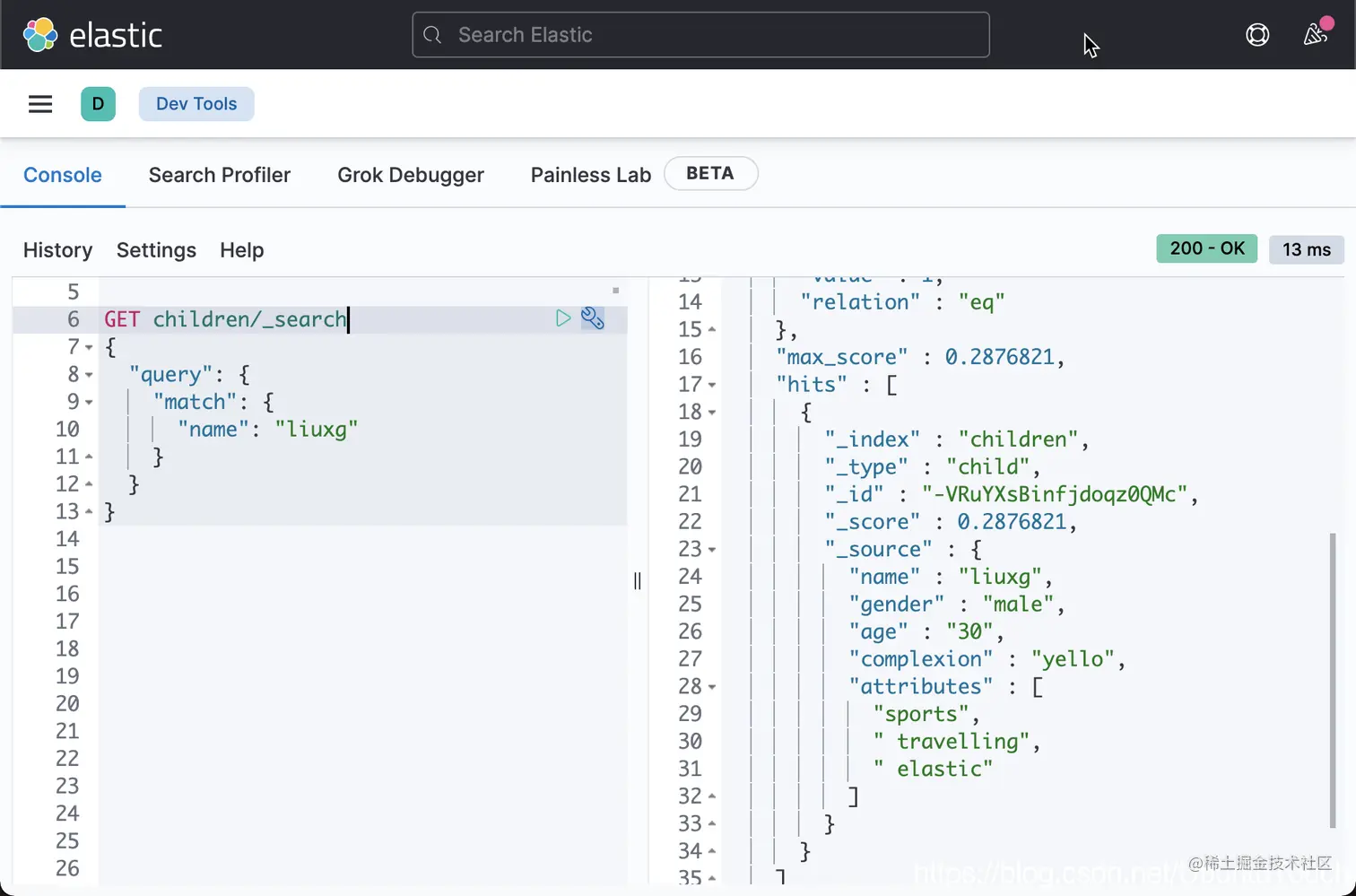Image resolution: width=1356 pixels, height=896 pixels.
Task: Click the Elastic logo icon
Action: point(39,35)
